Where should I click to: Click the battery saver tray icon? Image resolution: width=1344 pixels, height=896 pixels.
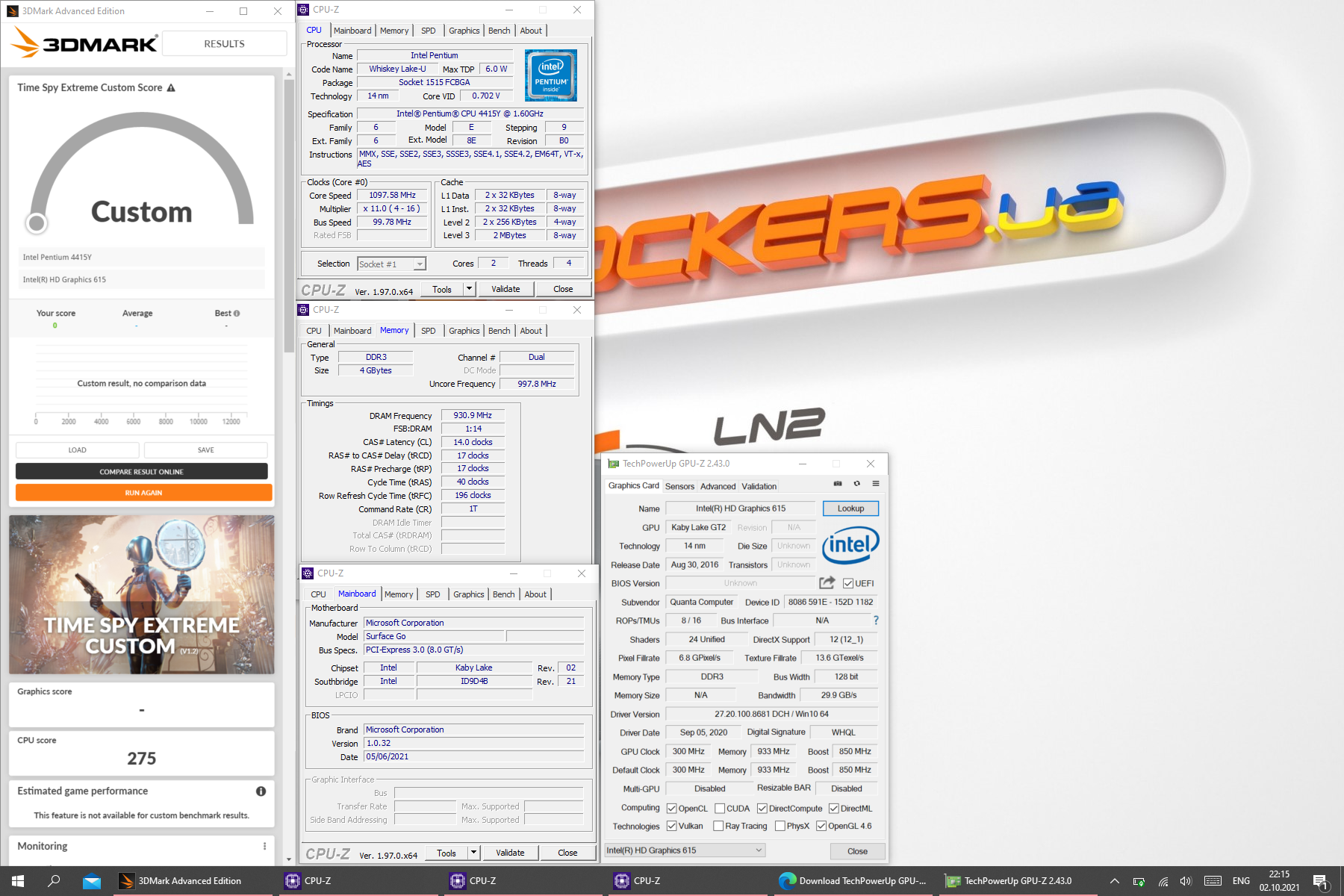(1139, 882)
